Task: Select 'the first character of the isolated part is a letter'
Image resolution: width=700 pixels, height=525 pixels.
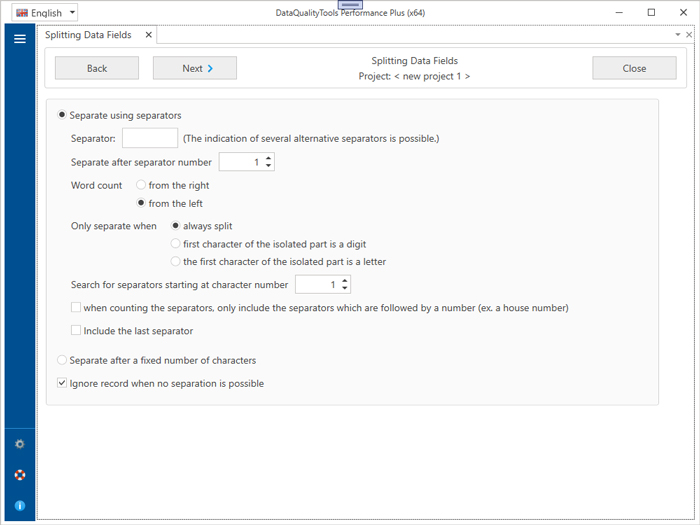Action: 175,261
